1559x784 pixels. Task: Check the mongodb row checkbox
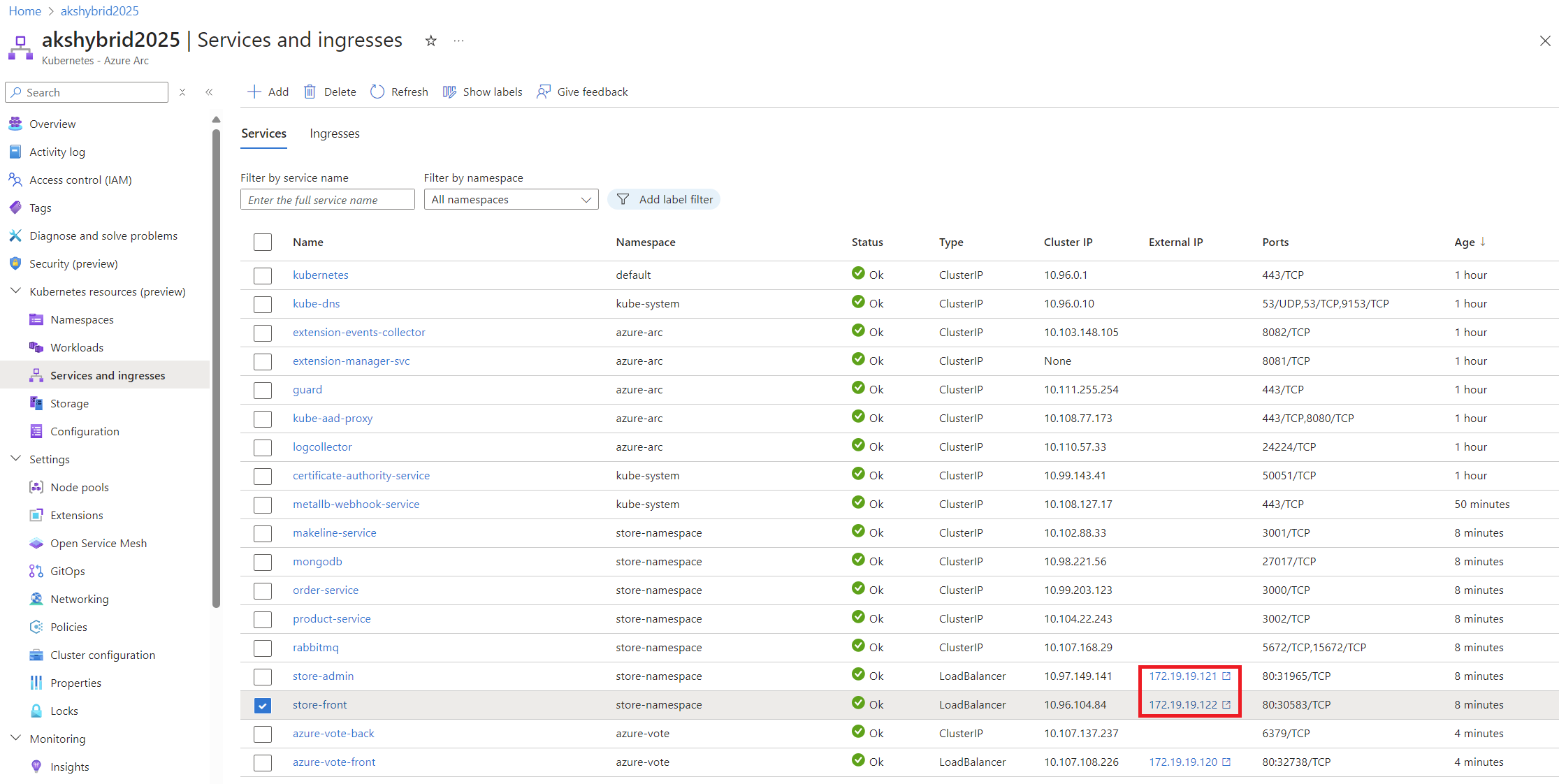tap(263, 562)
